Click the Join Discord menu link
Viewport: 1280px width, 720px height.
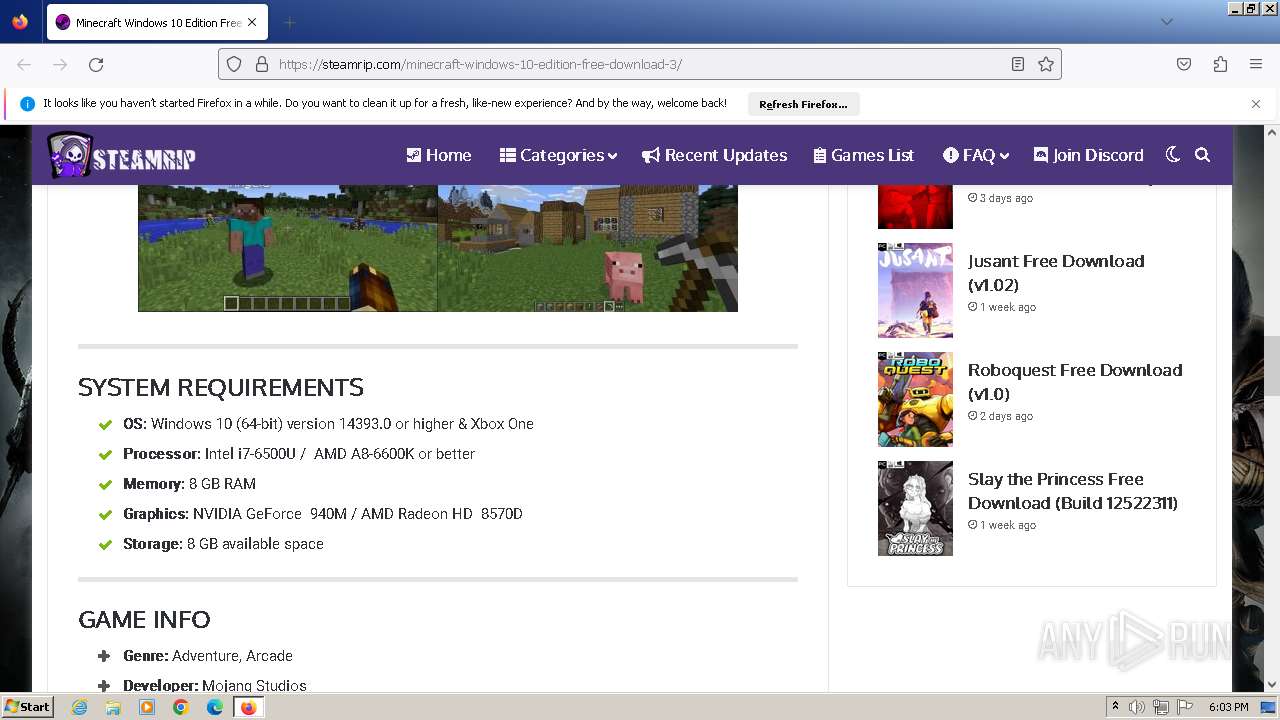[x=1088, y=155]
